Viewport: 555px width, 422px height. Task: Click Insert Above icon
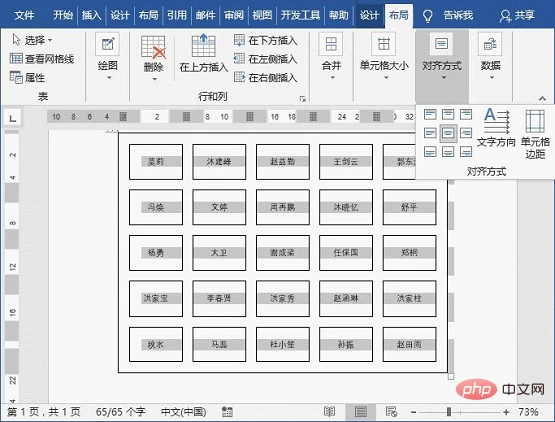point(204,46)
